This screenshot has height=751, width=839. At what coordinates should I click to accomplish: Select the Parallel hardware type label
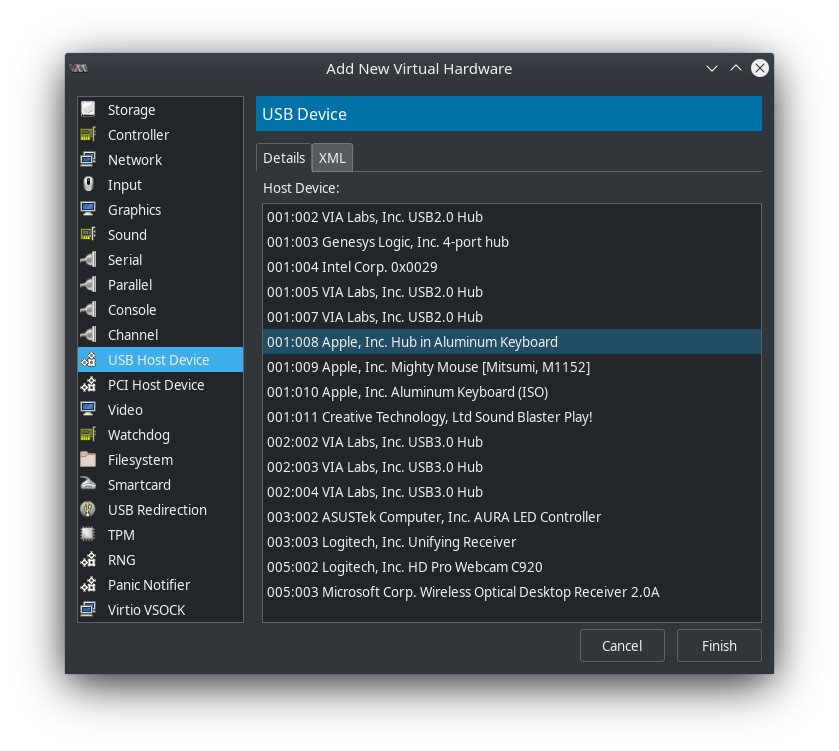(x=130, y=285)
